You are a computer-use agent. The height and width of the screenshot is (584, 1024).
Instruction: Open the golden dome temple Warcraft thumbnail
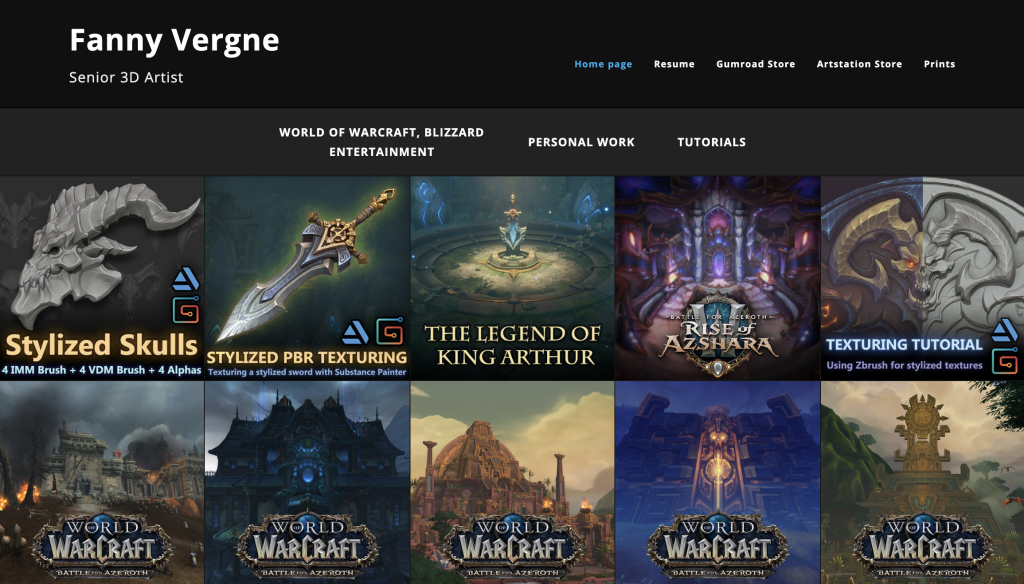coord(512,483)
